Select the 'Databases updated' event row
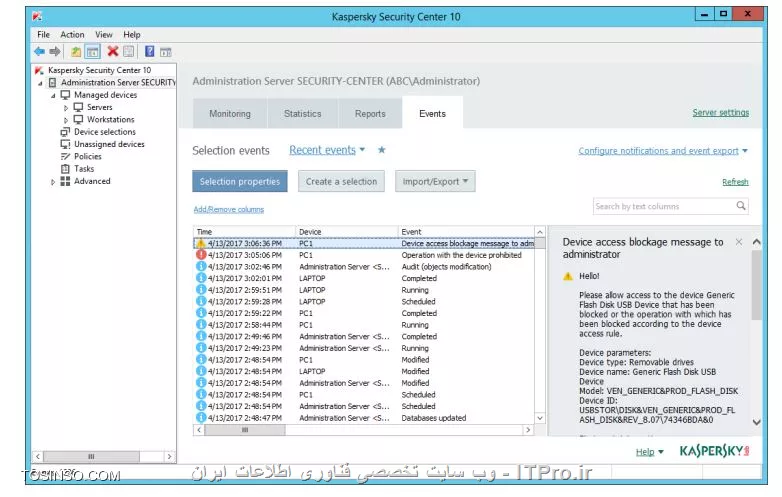 coord(364,418)
